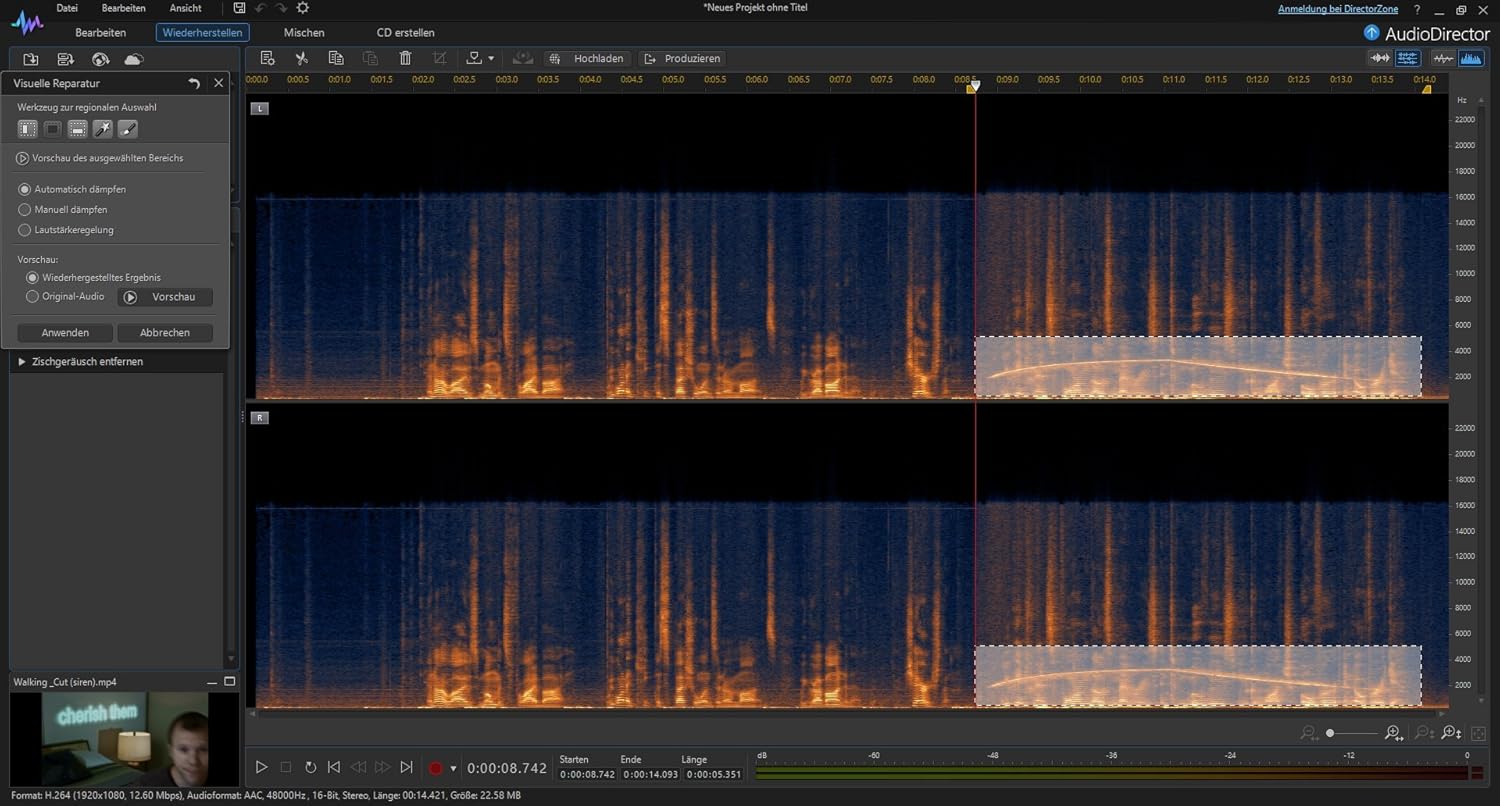Click the Anwenden button

(65, 333)
